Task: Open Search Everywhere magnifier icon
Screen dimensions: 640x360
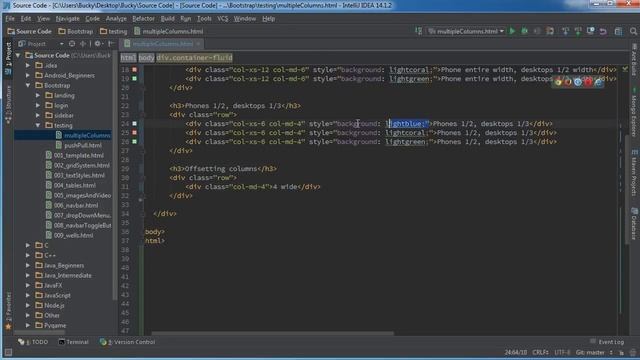Action: (633, 31)
